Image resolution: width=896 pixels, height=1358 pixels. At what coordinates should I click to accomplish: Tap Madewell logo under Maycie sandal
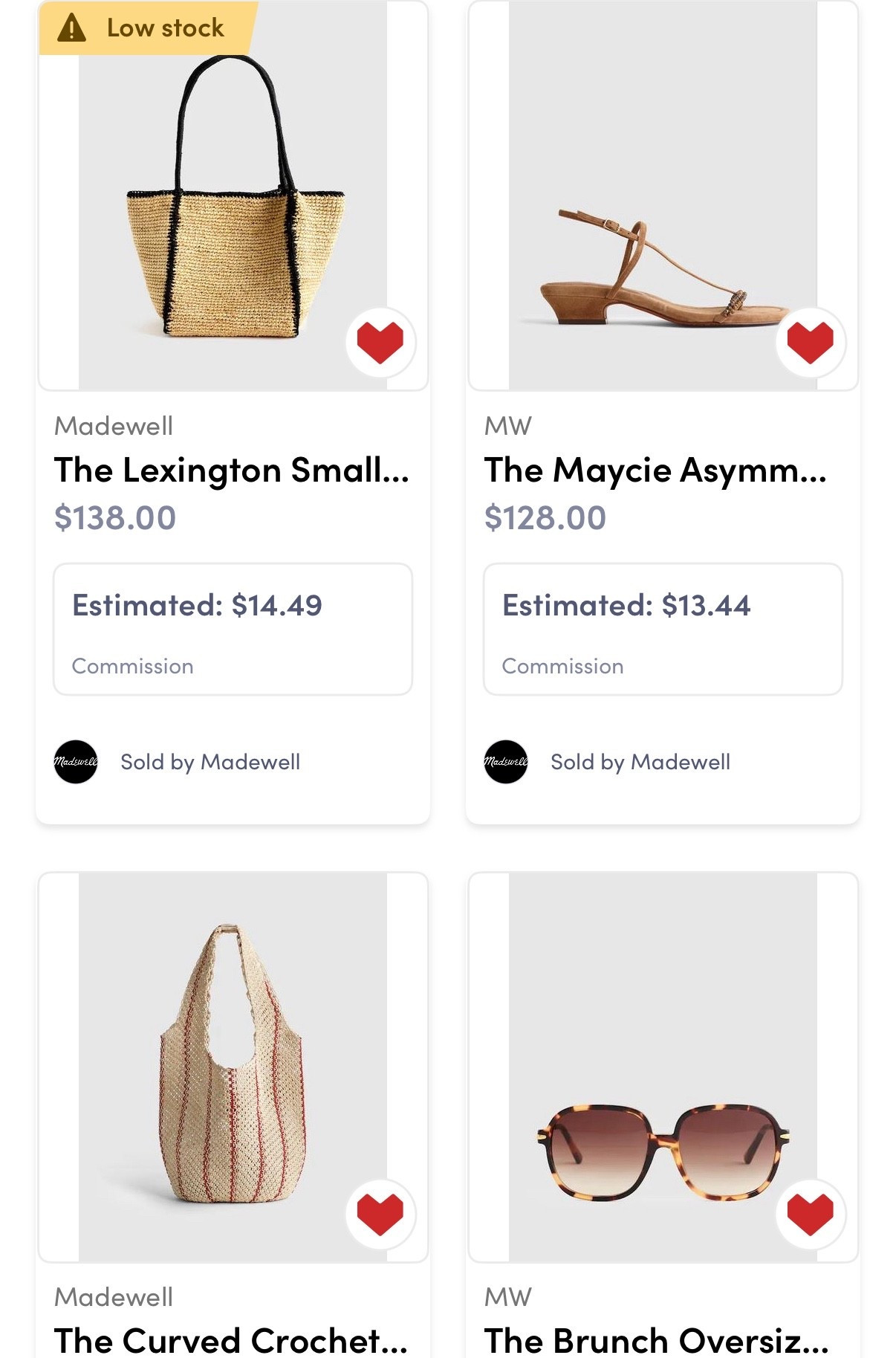click(x=506, y=762)
